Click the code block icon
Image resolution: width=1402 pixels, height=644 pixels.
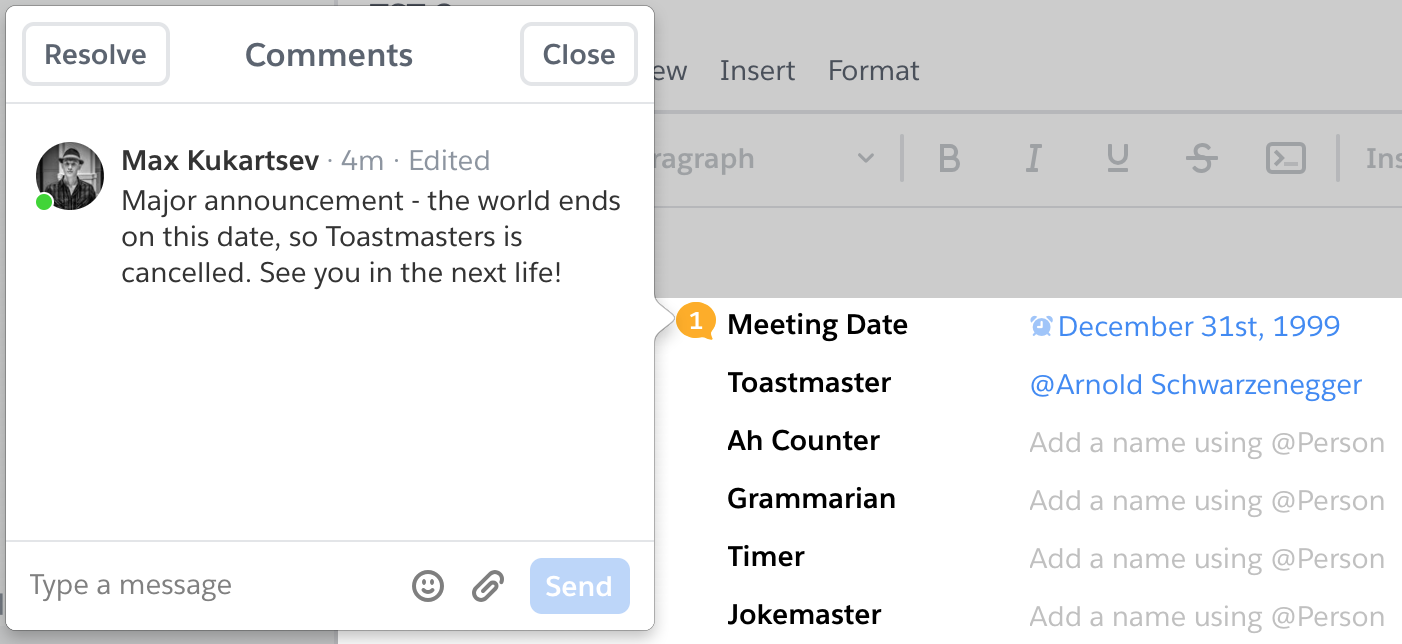coord(1286,159)
